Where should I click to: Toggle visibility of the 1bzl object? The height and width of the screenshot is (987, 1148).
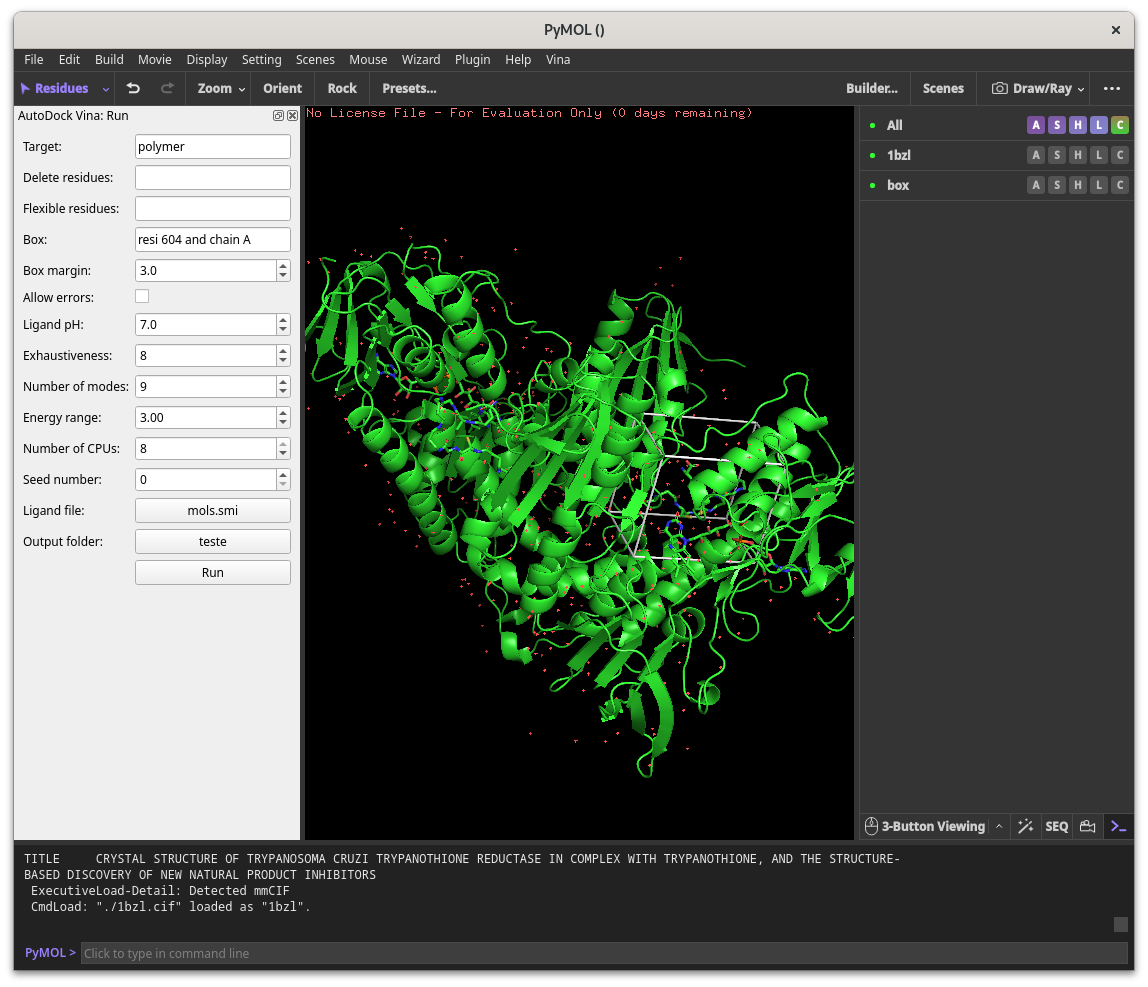coord(872,155)
